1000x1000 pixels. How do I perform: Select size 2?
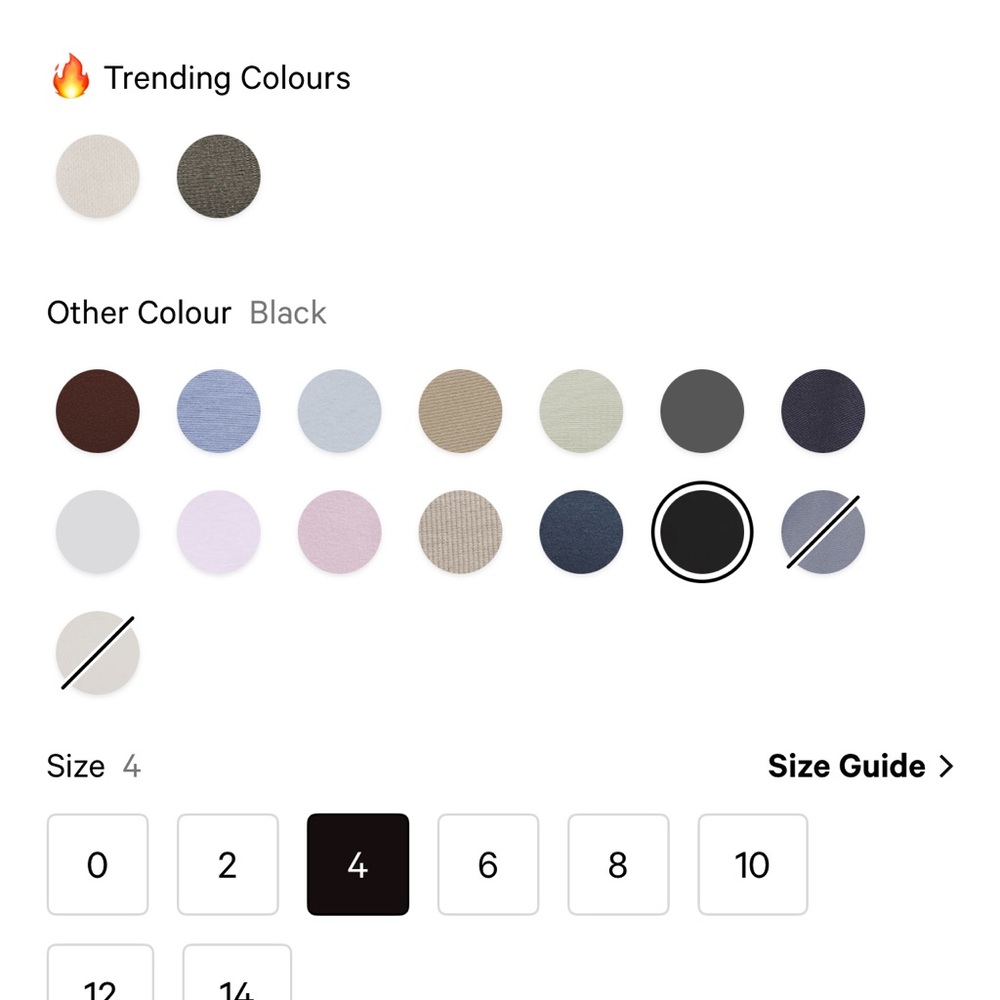point(227,865)
